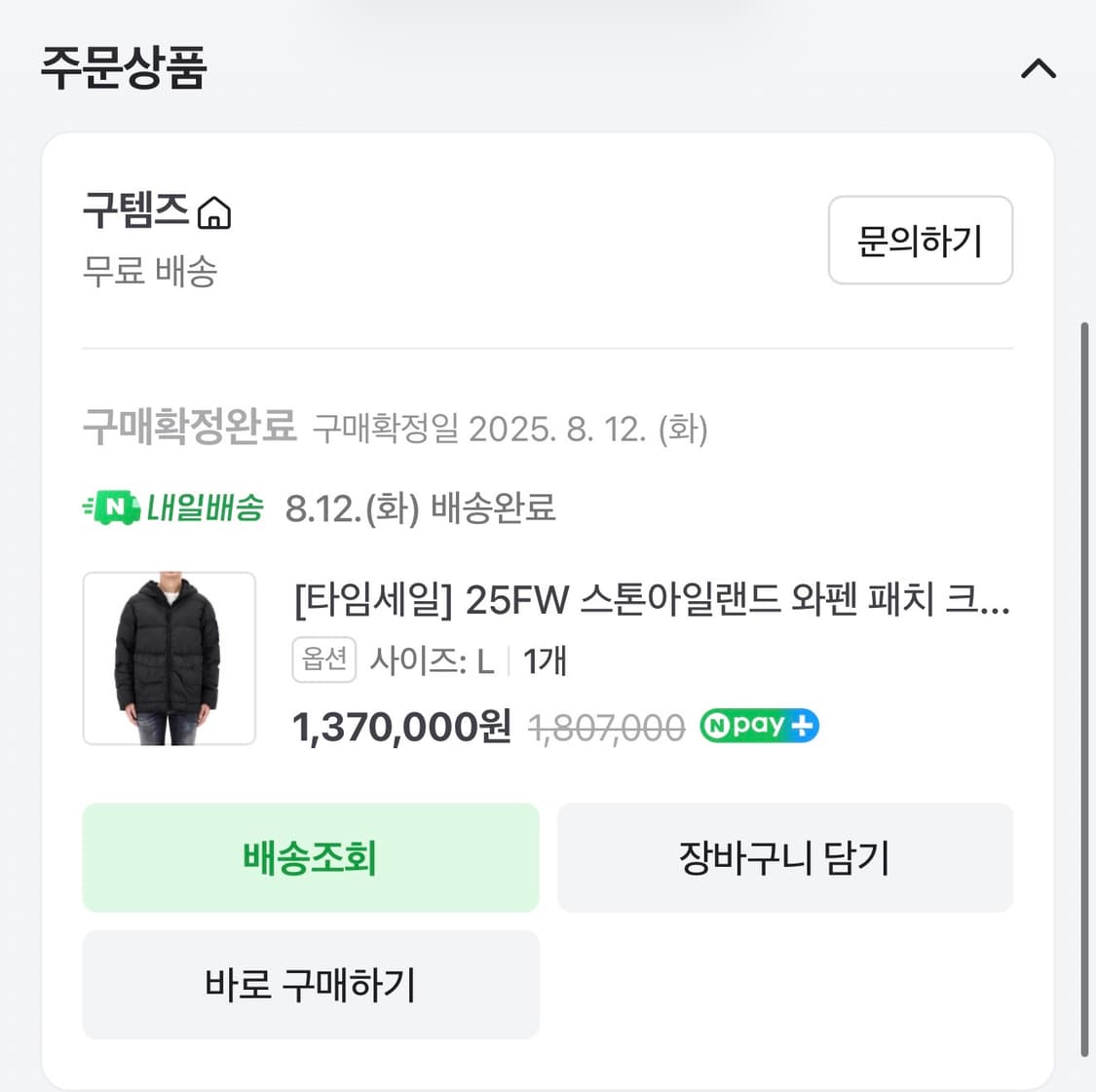Click the 장바구니 담기 button
The image size is (1096, 1092).
(785, 857)
